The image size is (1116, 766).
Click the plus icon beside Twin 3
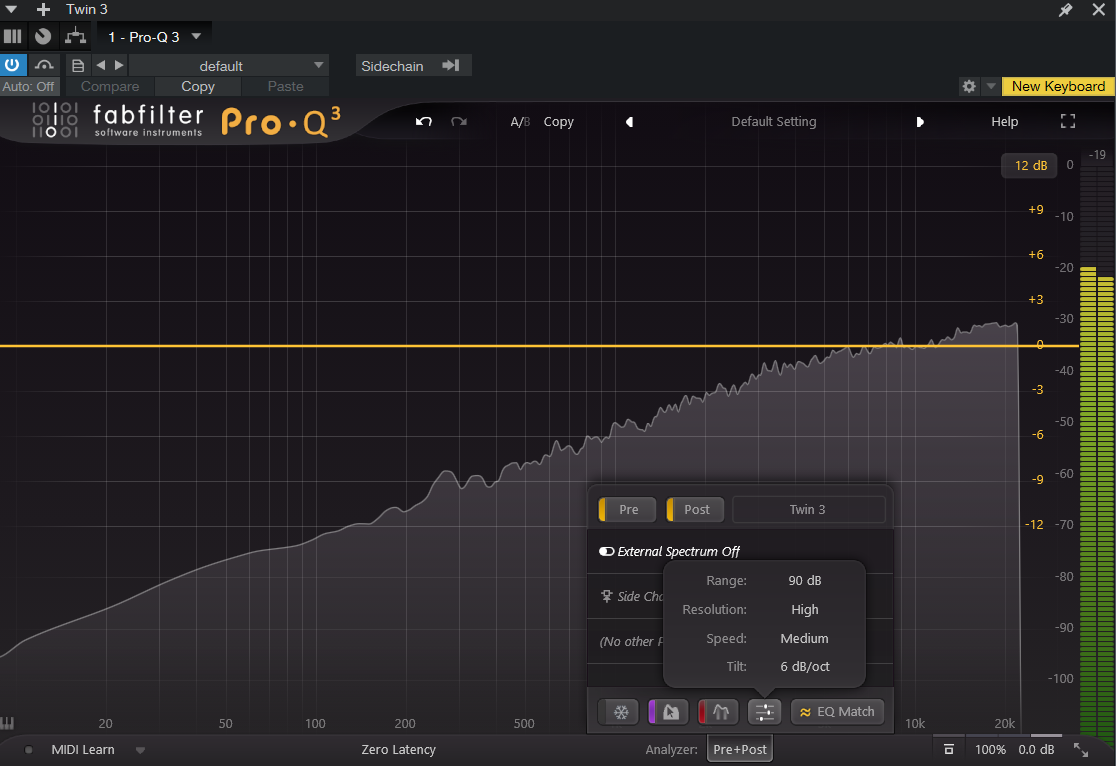tap(43, 9)
